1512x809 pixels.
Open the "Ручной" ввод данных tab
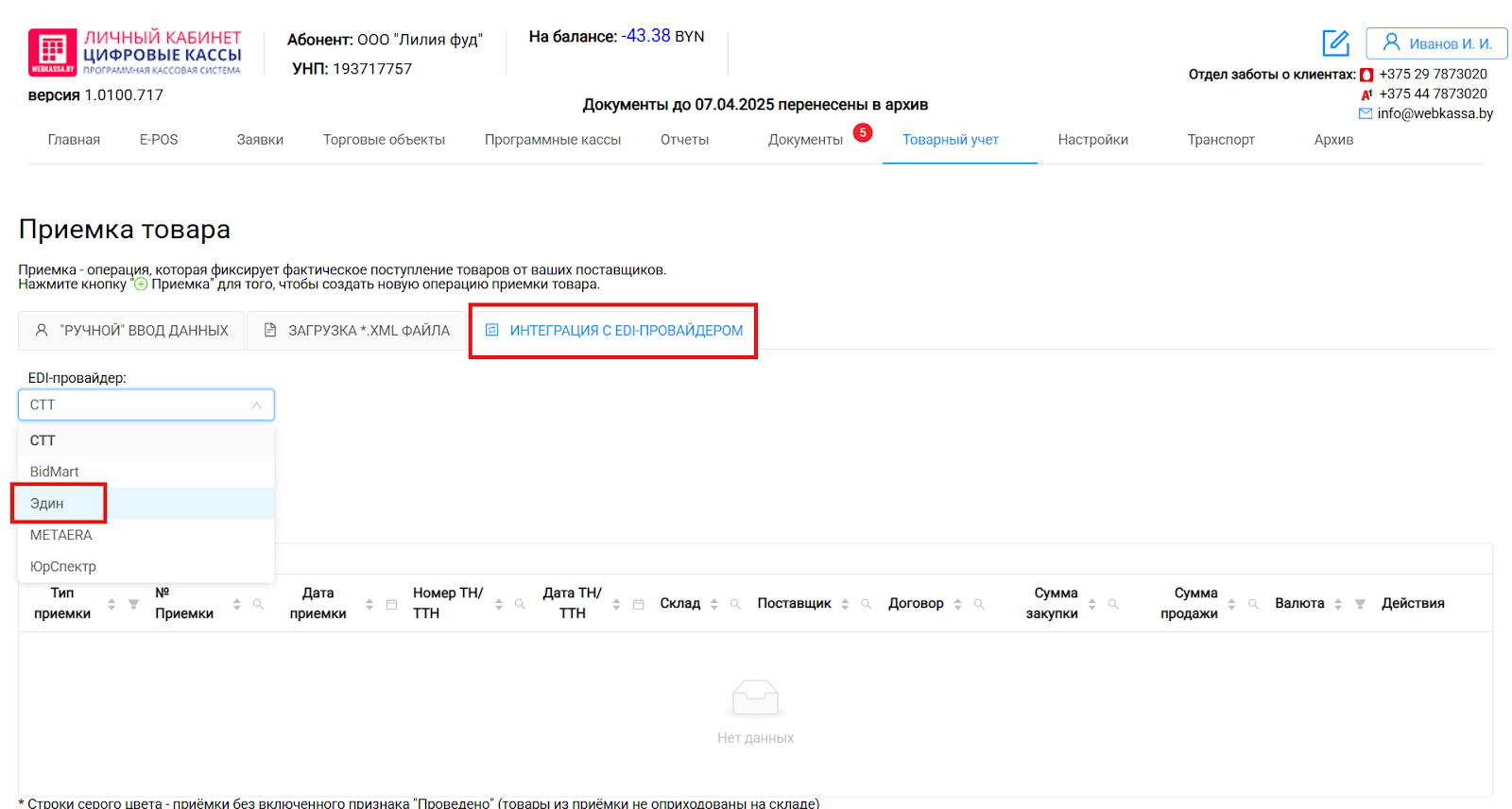131,331
